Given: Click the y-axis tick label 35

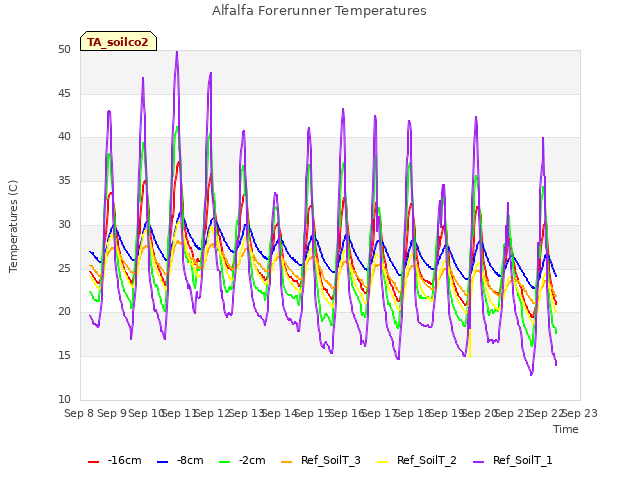Looking at the screenshot, I should 64,181.
